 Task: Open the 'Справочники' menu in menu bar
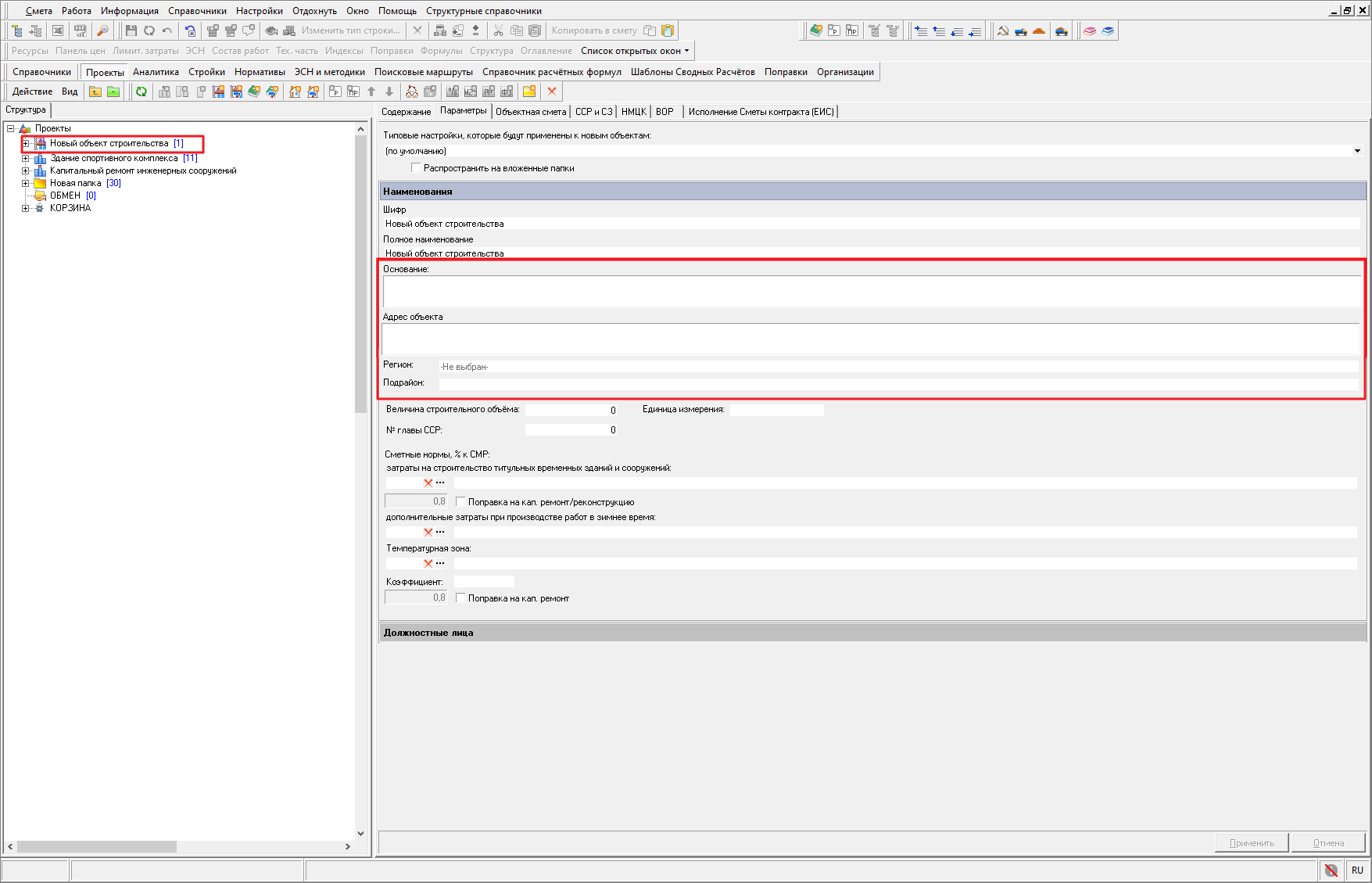coord(197,11)
